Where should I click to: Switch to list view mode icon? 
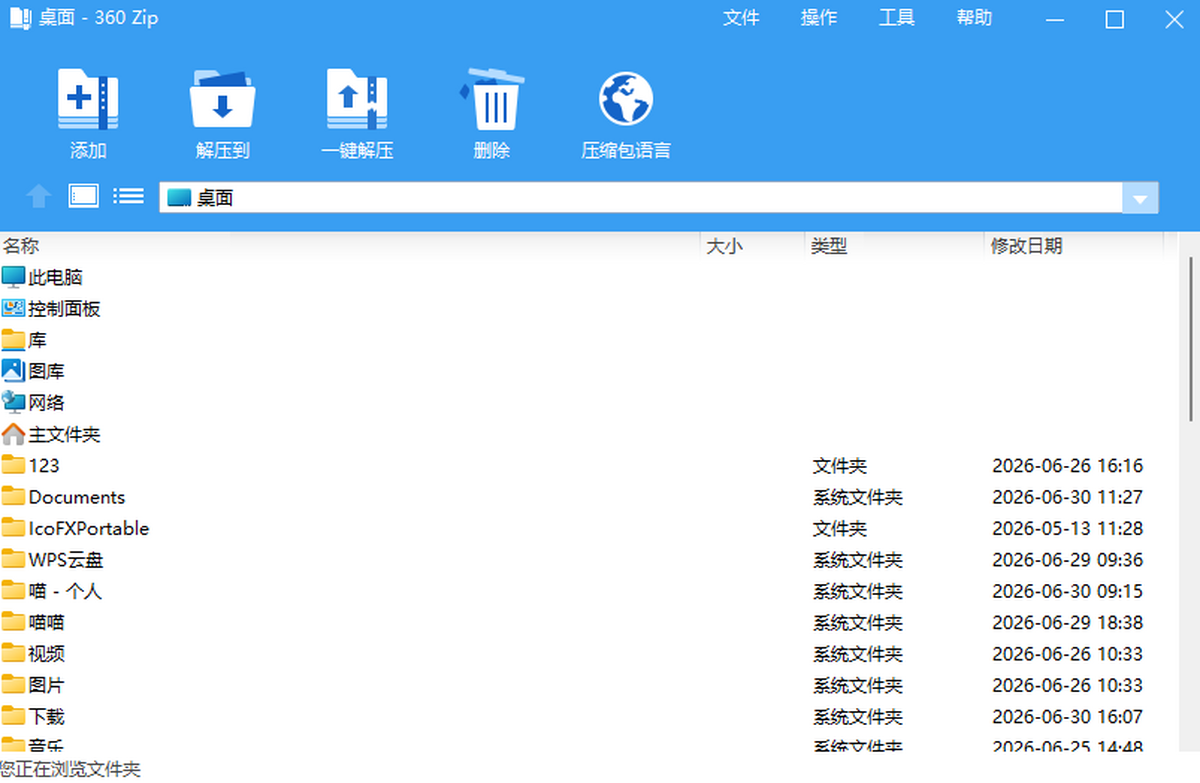[129, 196]
